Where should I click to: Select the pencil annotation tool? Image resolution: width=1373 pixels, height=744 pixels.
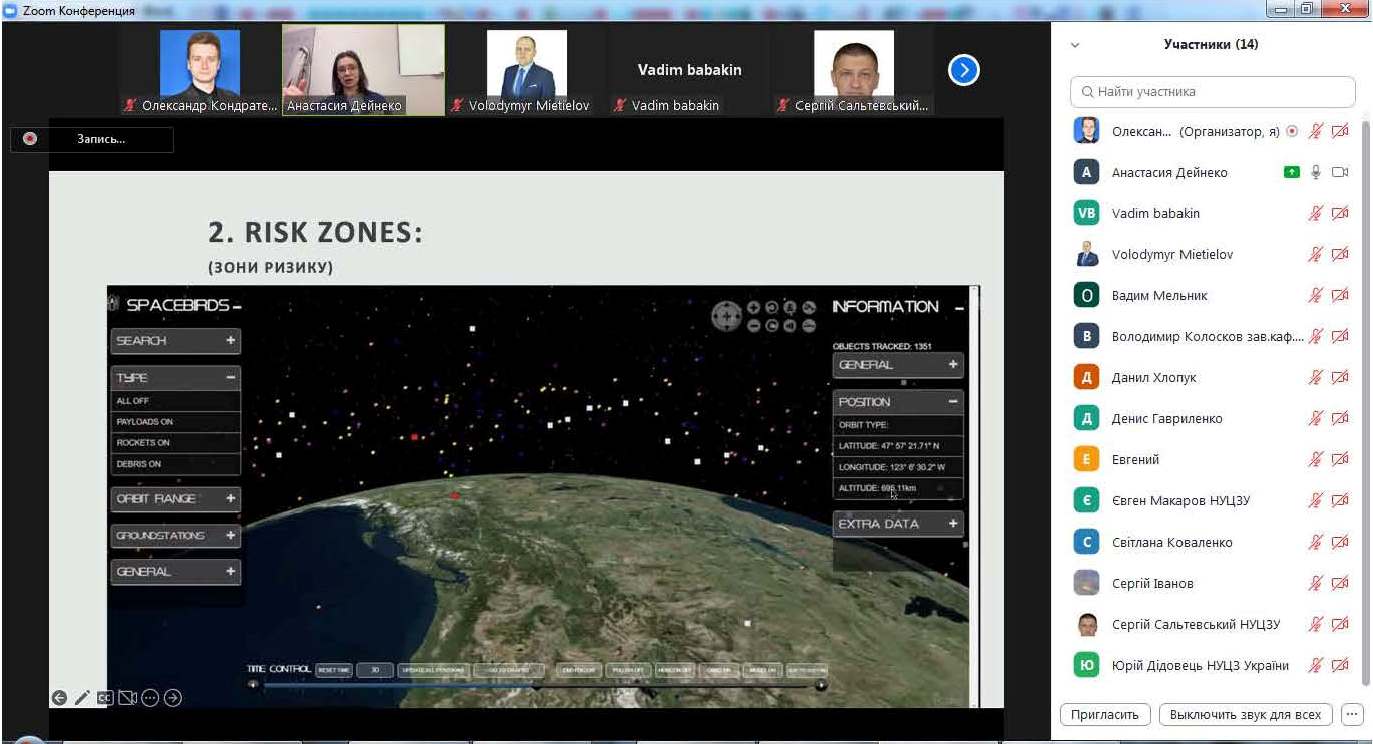82,698
